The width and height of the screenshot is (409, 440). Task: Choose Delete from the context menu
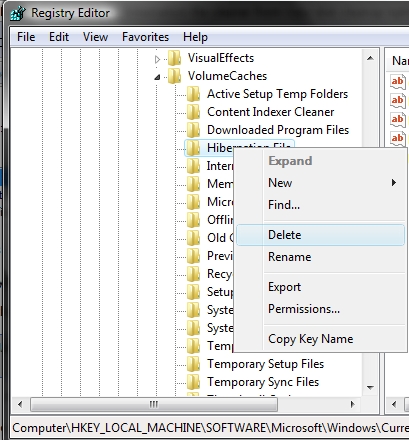(320, 235)
